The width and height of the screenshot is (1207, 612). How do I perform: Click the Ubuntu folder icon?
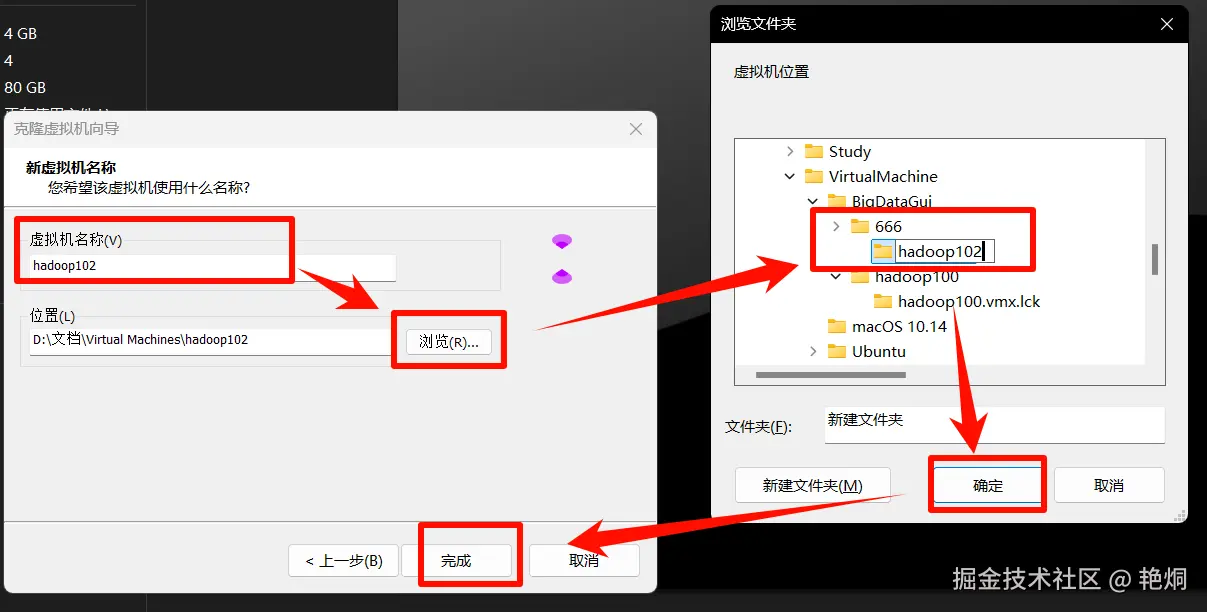pyautogui.click(x=838, y=351)
